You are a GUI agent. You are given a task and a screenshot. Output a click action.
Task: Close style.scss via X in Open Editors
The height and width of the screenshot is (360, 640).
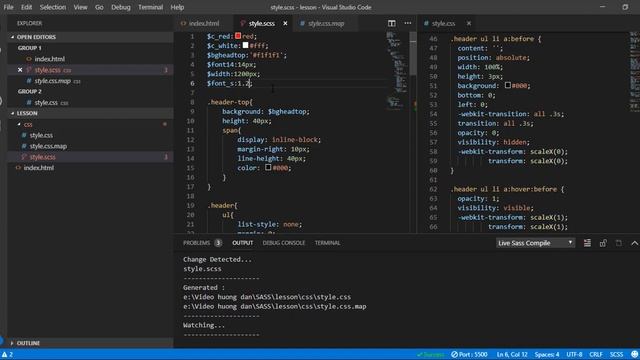[20, 70]
